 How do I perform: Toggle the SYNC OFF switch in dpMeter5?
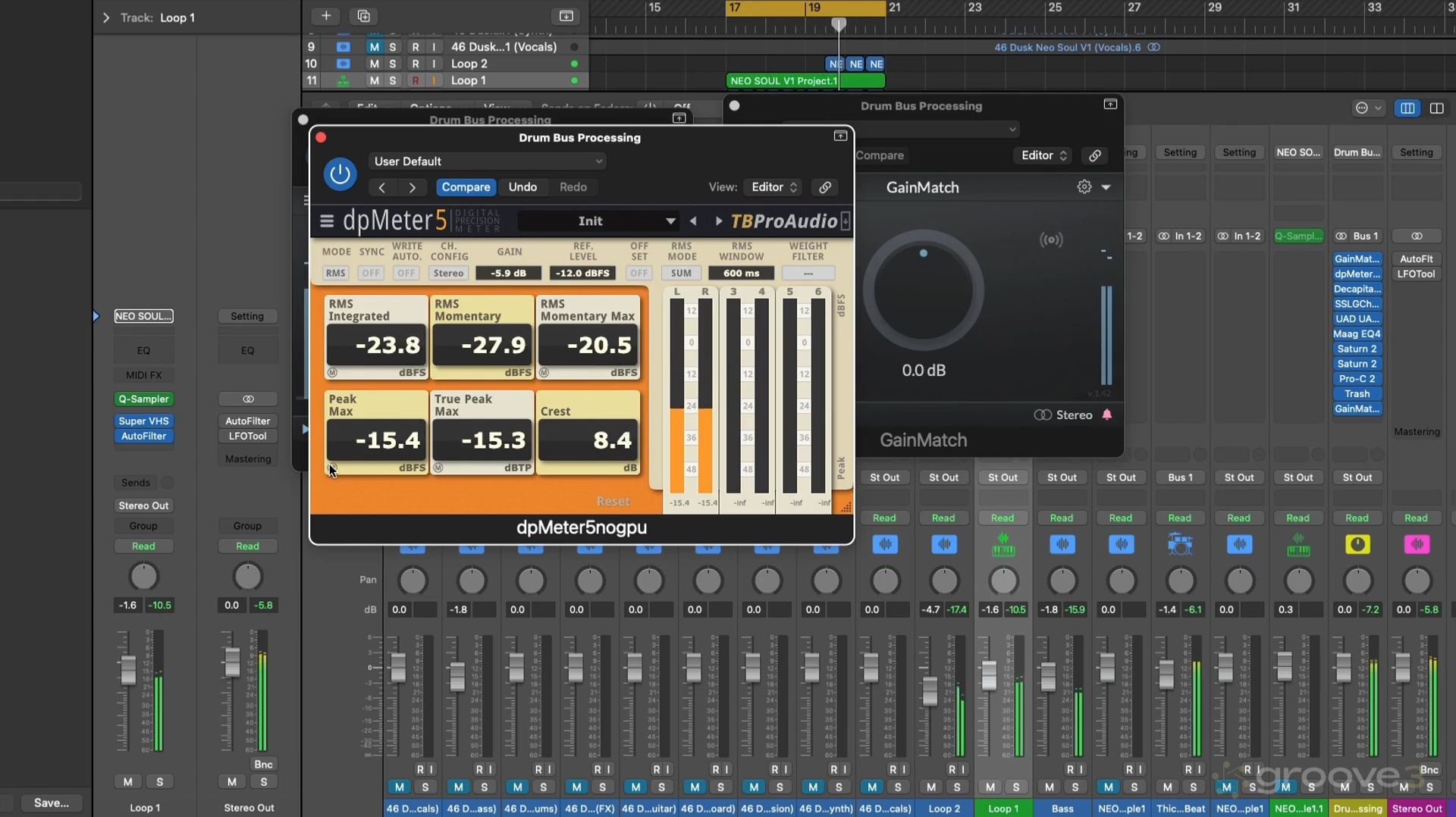click(x=370, y=273)
